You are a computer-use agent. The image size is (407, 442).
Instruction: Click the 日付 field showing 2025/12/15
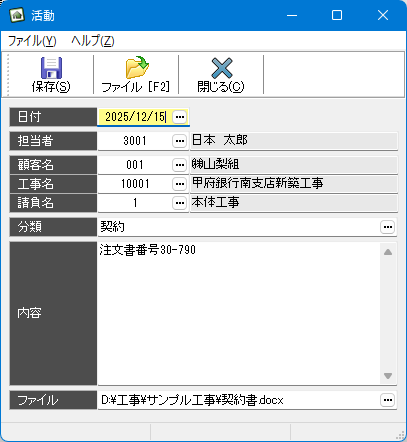(135, 117)
